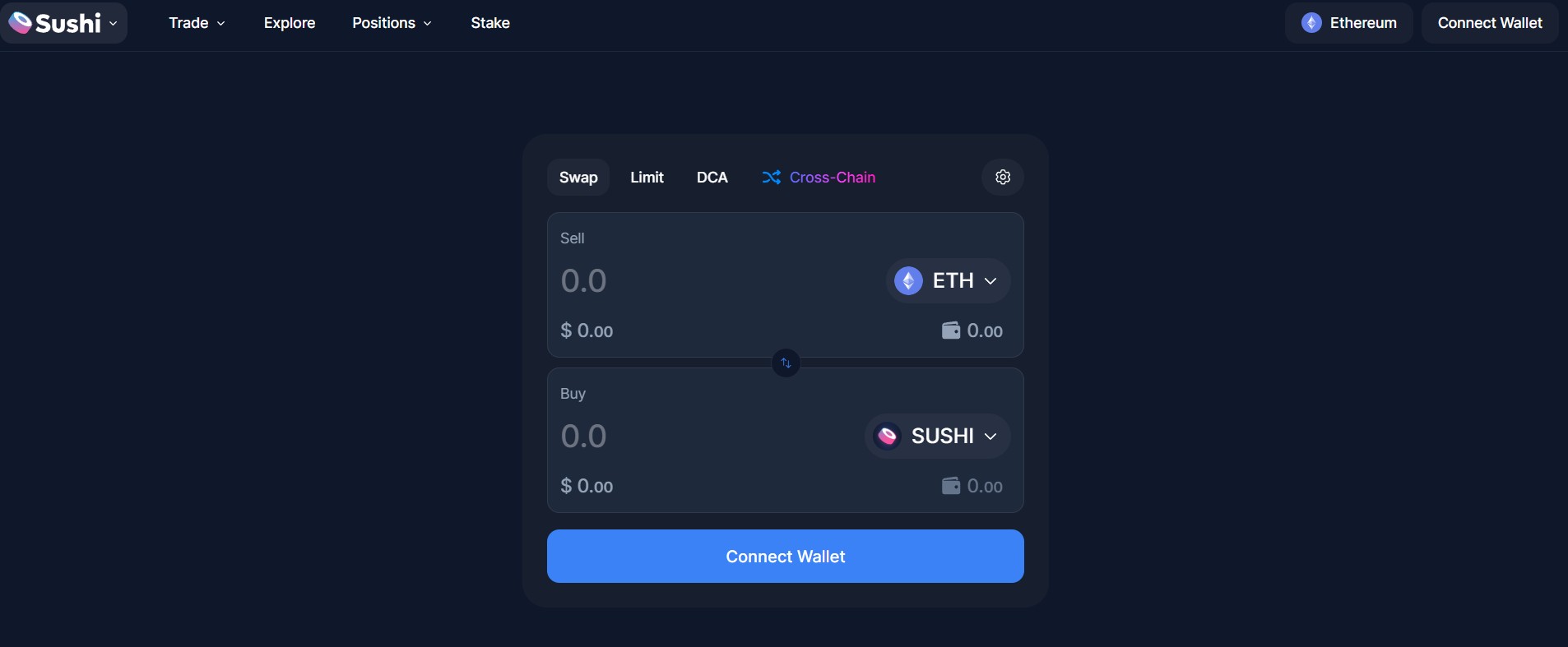The height and width of the screenshot is (647, 1568).
Task: Expand the Positions dropdown
Action: click(392, 23)
